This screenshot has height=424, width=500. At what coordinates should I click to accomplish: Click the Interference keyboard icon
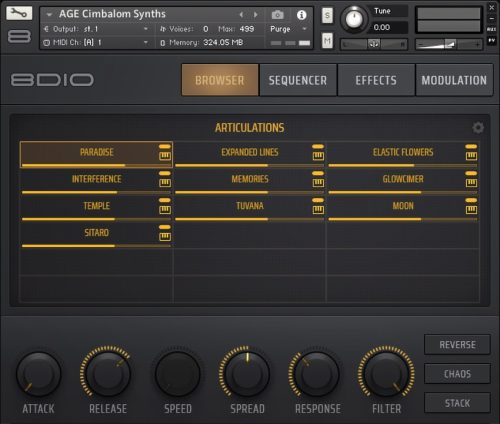165,183
